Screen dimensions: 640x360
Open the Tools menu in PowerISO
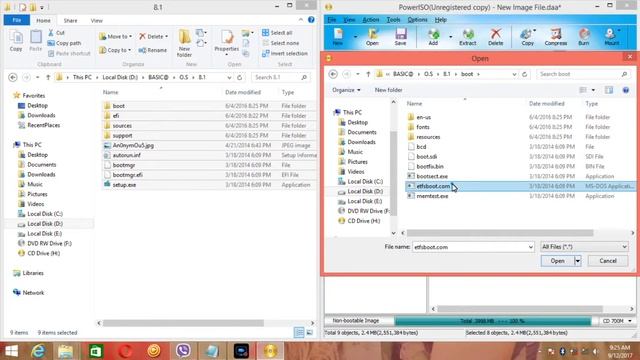tap(393, 20)
